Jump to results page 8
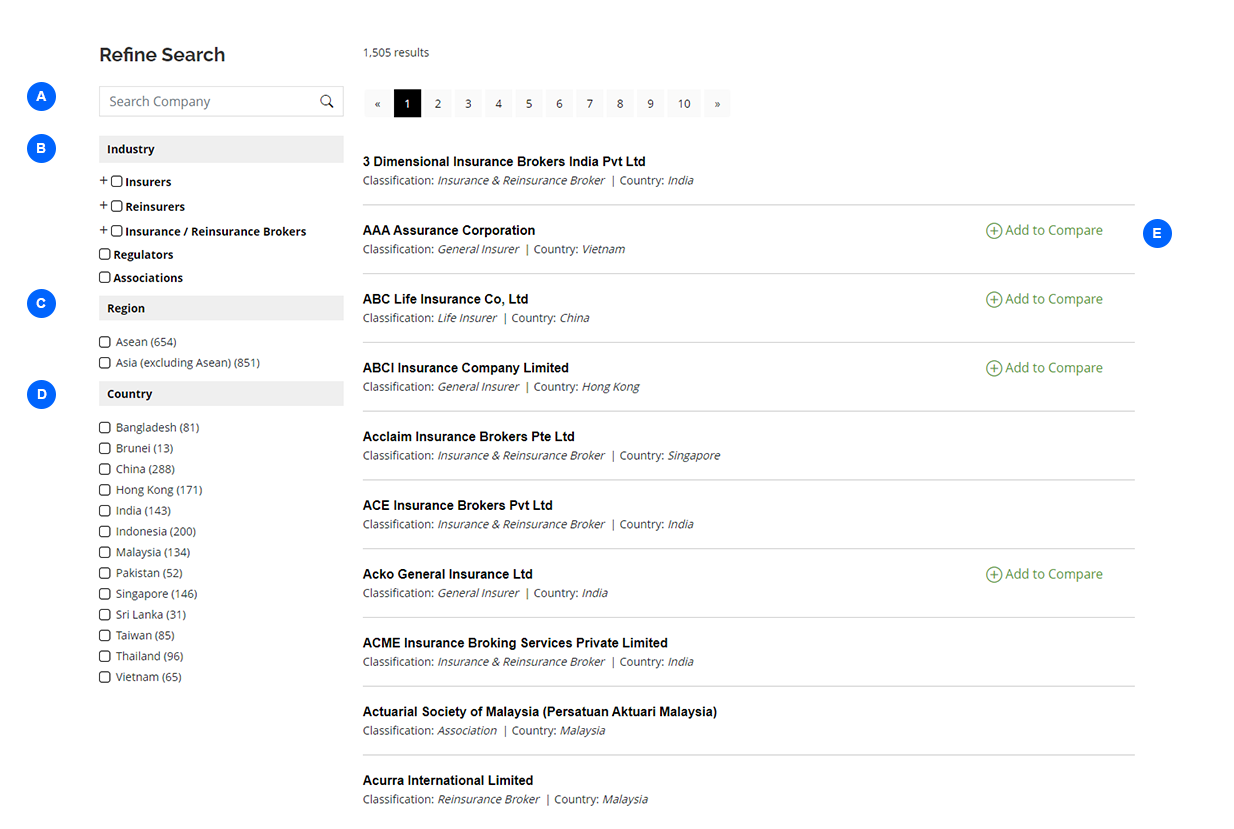Screen dimensions: 1234x829 pyautogui.click(x=620, y=103)
